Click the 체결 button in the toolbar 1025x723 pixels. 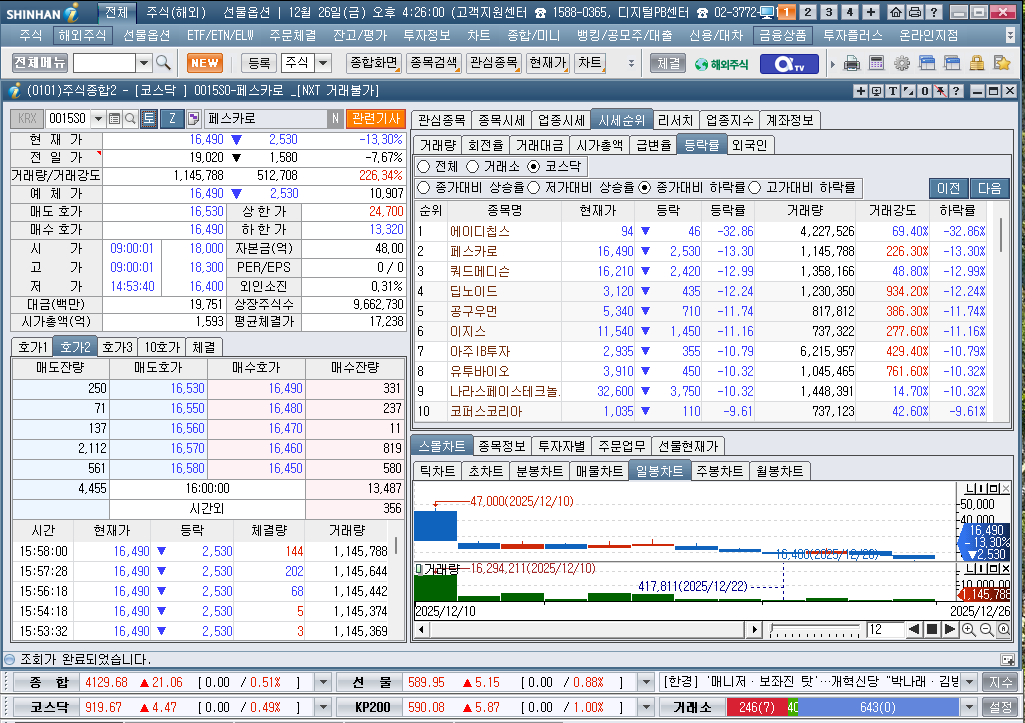[668, 63]
